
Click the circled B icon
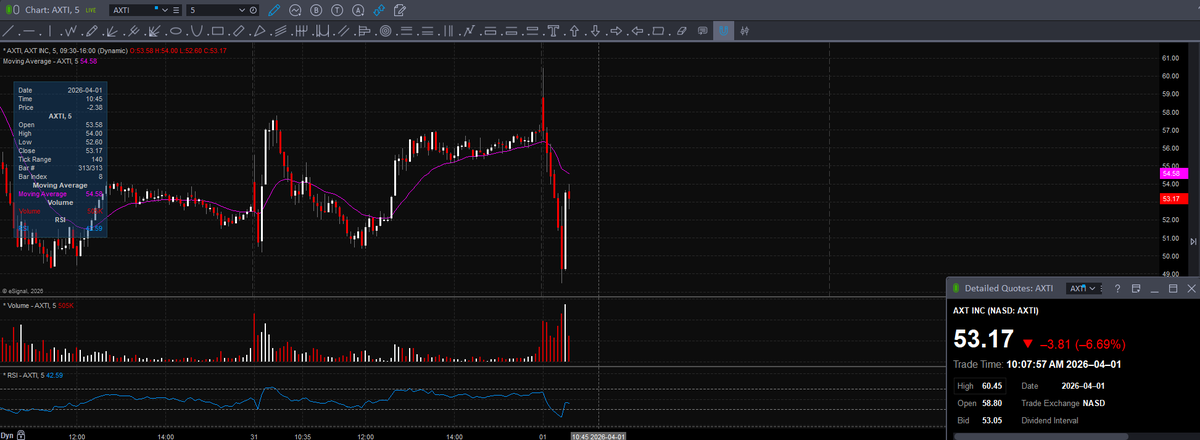tap(317, 9)
